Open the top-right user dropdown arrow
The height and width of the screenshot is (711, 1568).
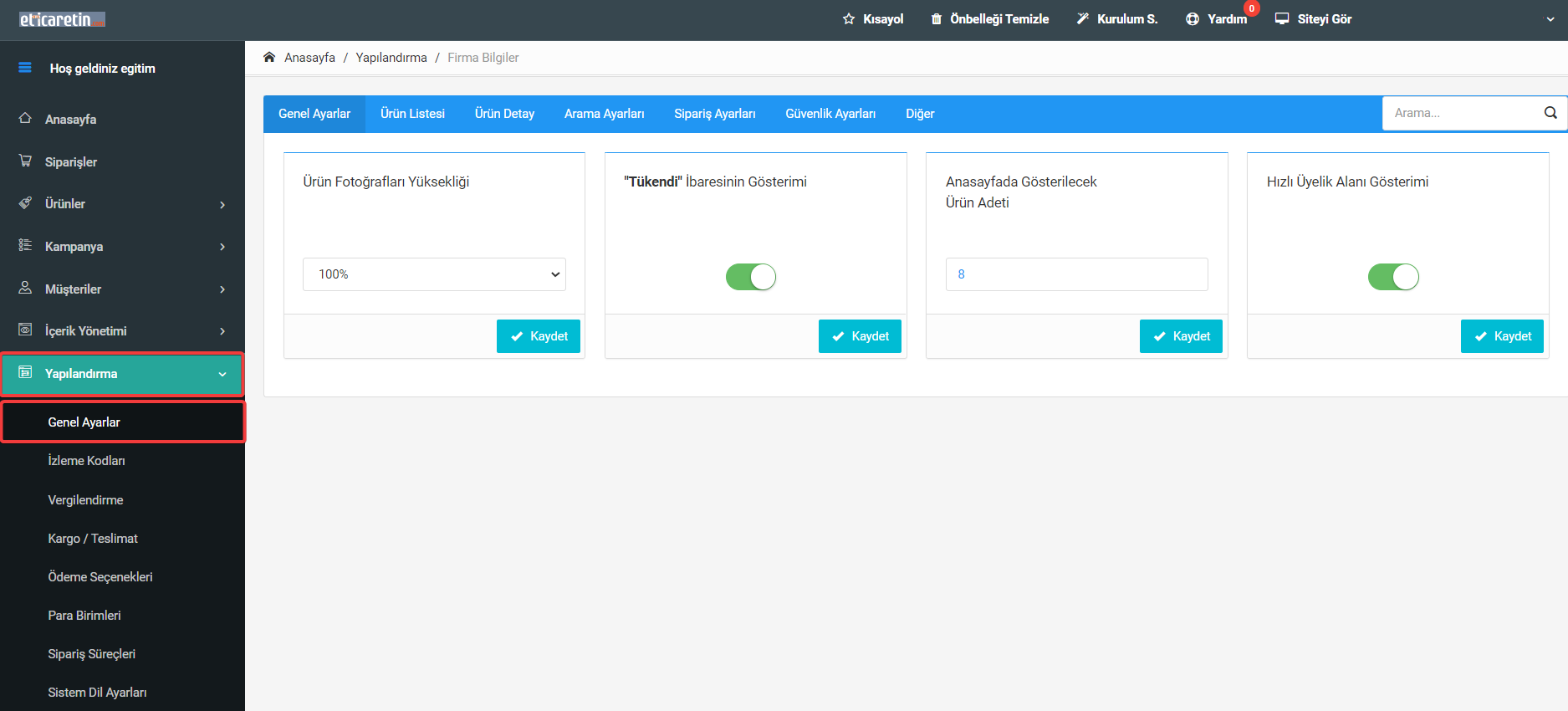(1550, 19)
